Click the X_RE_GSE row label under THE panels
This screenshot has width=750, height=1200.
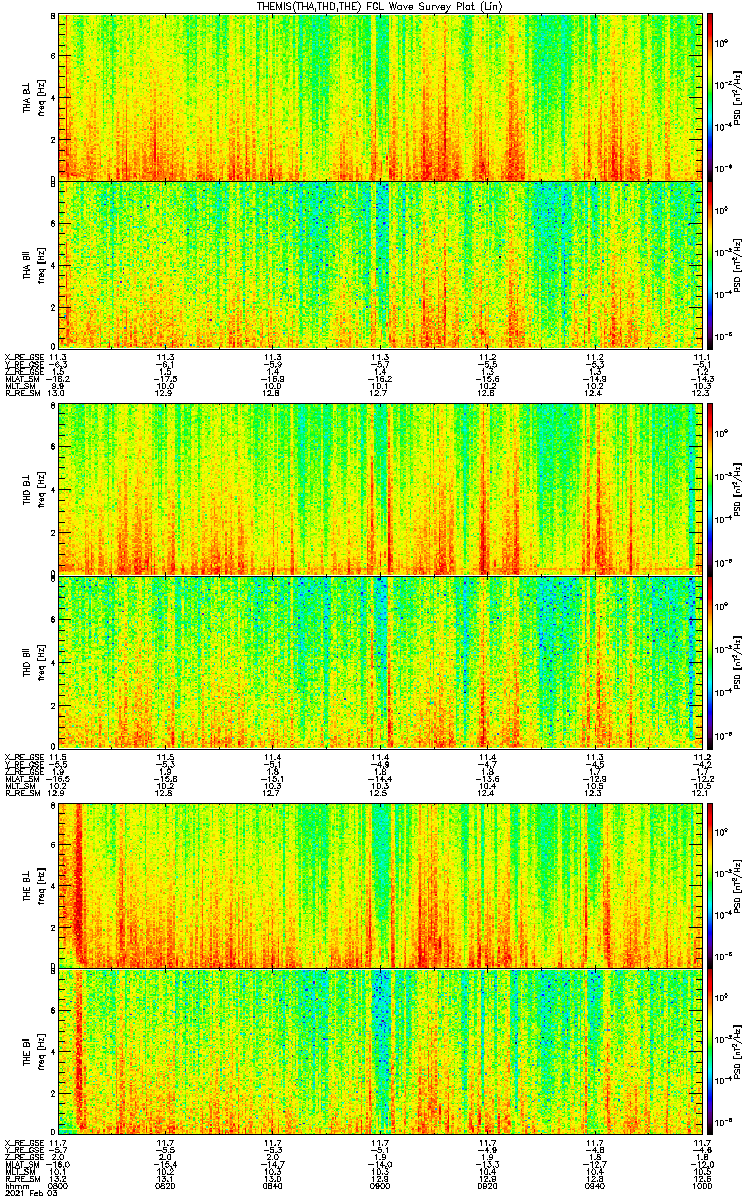(x=24, y=1143)
